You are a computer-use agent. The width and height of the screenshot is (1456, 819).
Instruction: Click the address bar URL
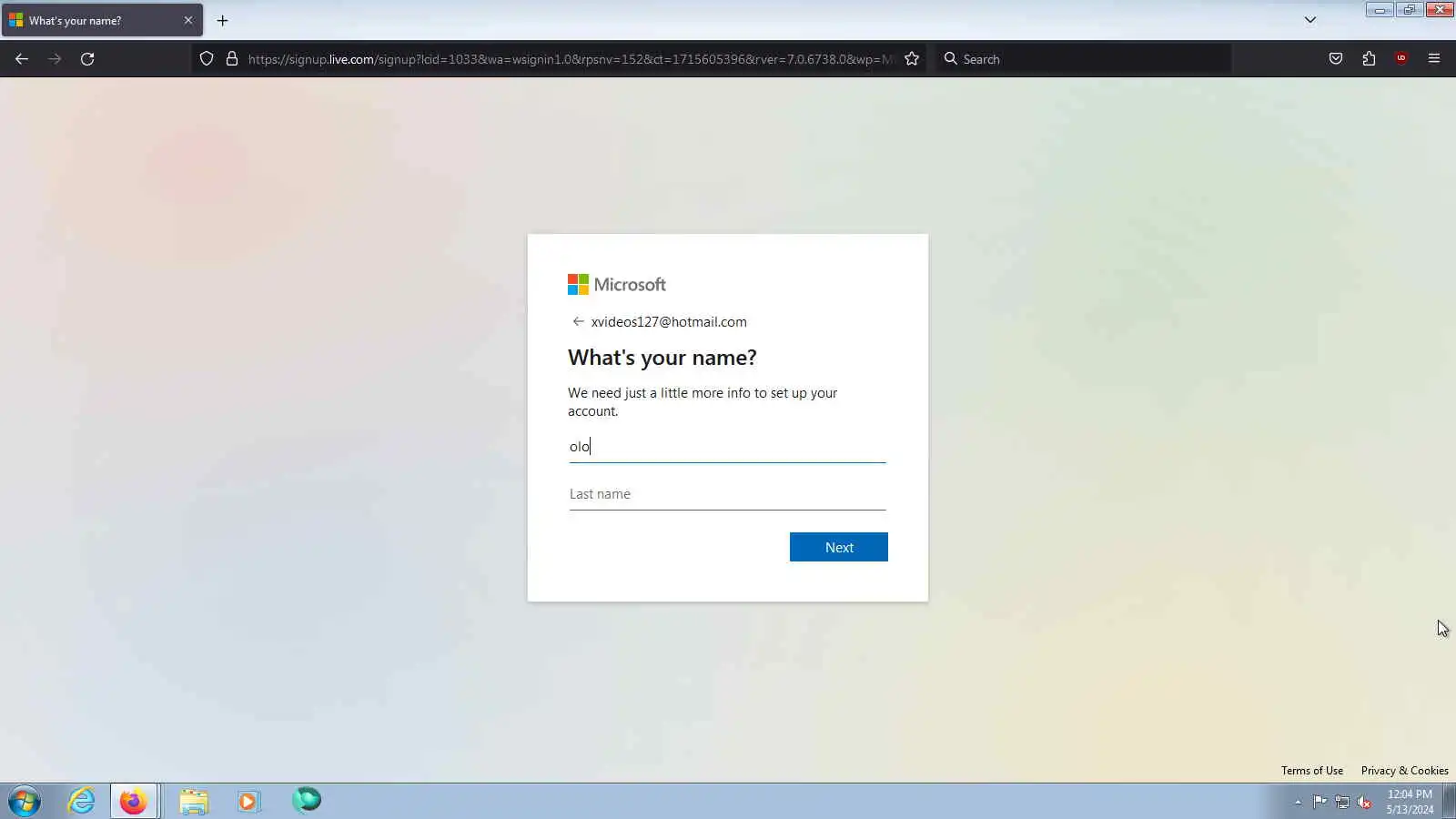coord(571,59)
